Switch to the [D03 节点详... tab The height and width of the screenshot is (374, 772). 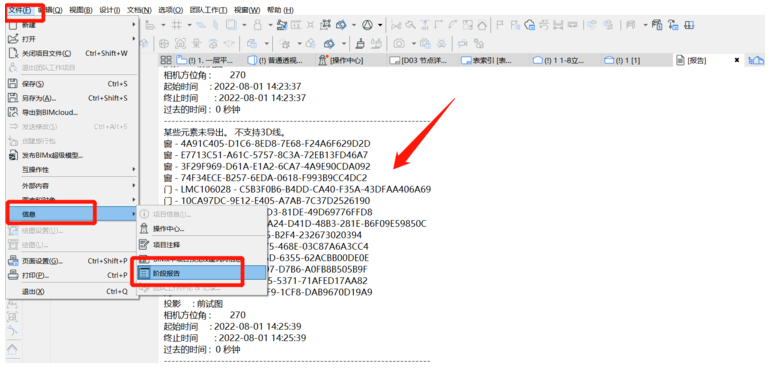point(422,61)
